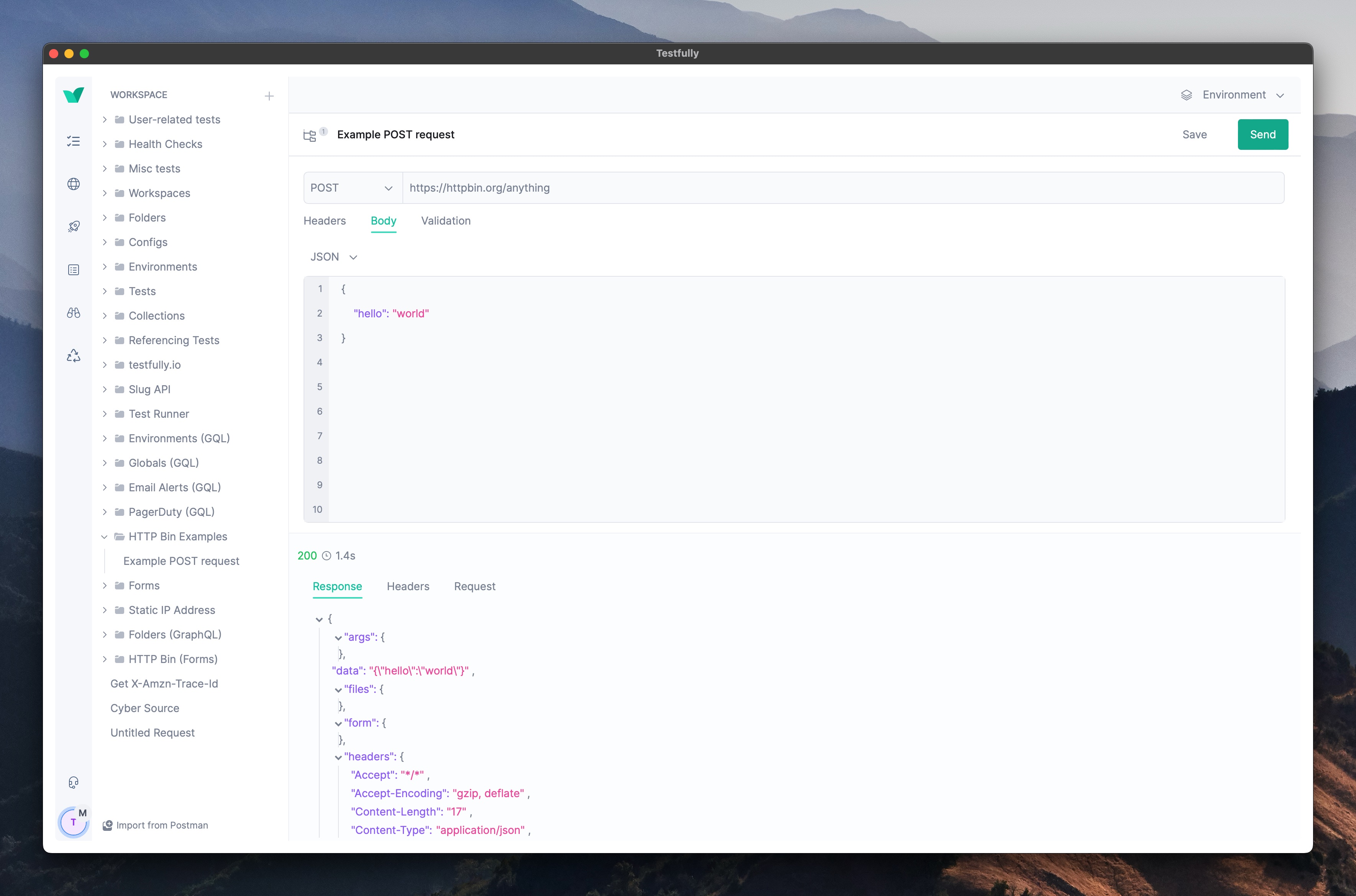Select the Static IP Address folder
Viewport: 1356px width, 896px height.
tap(172, 610)
